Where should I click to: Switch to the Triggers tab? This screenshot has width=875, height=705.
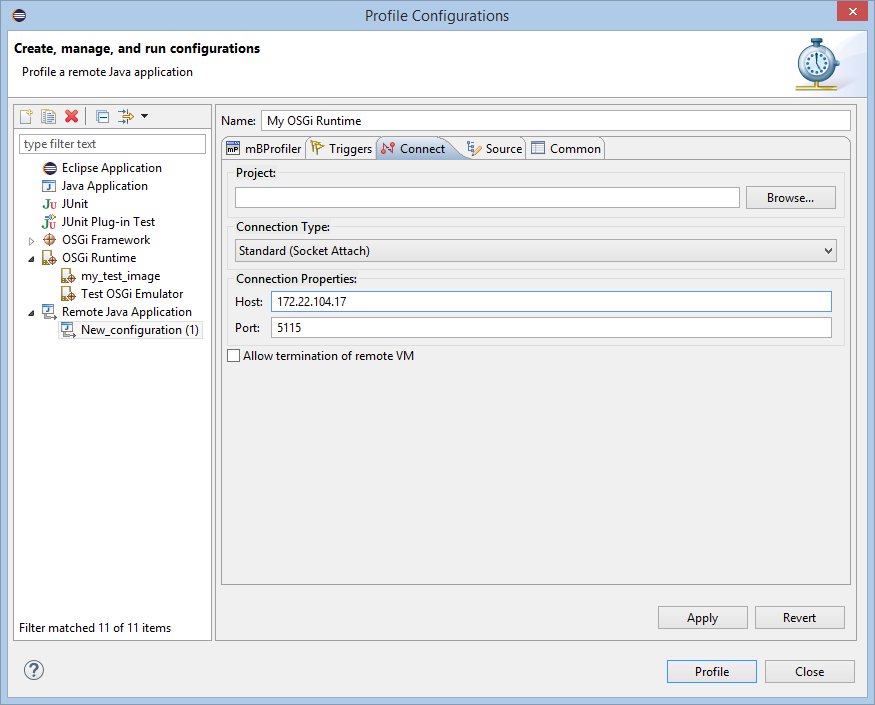coord(341,149)
